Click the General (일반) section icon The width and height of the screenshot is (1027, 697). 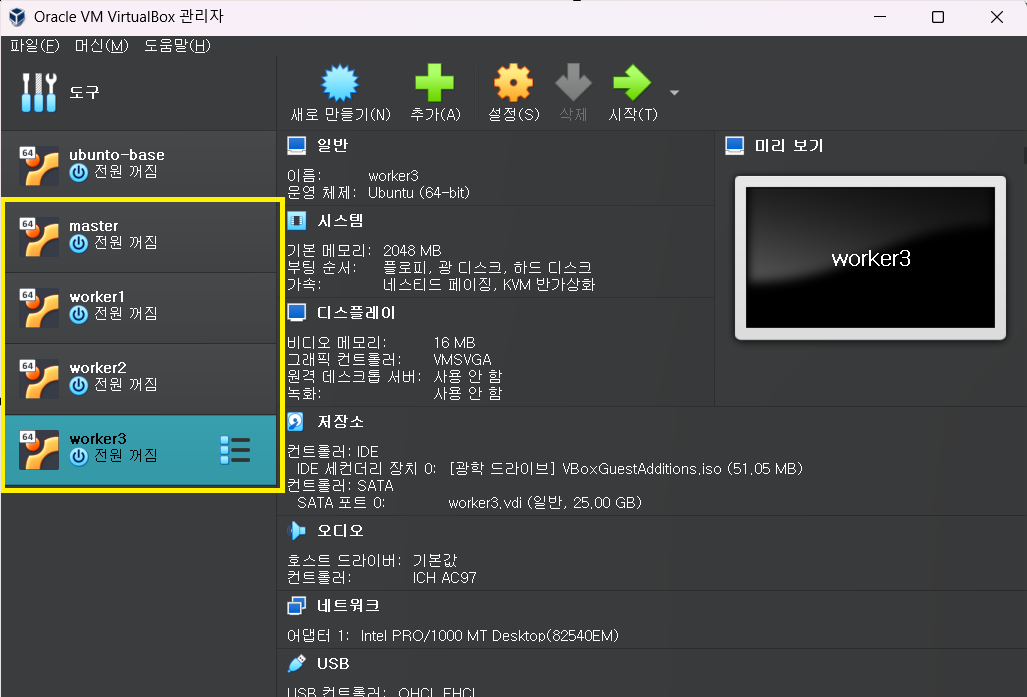[x=297, y=145]
